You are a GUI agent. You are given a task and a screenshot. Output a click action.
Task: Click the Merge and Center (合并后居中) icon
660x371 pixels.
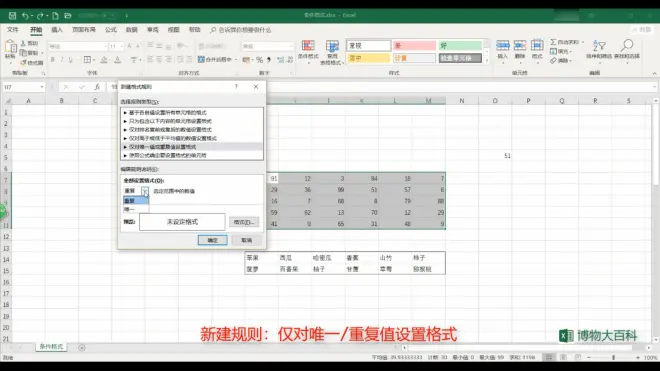point(201,59)
